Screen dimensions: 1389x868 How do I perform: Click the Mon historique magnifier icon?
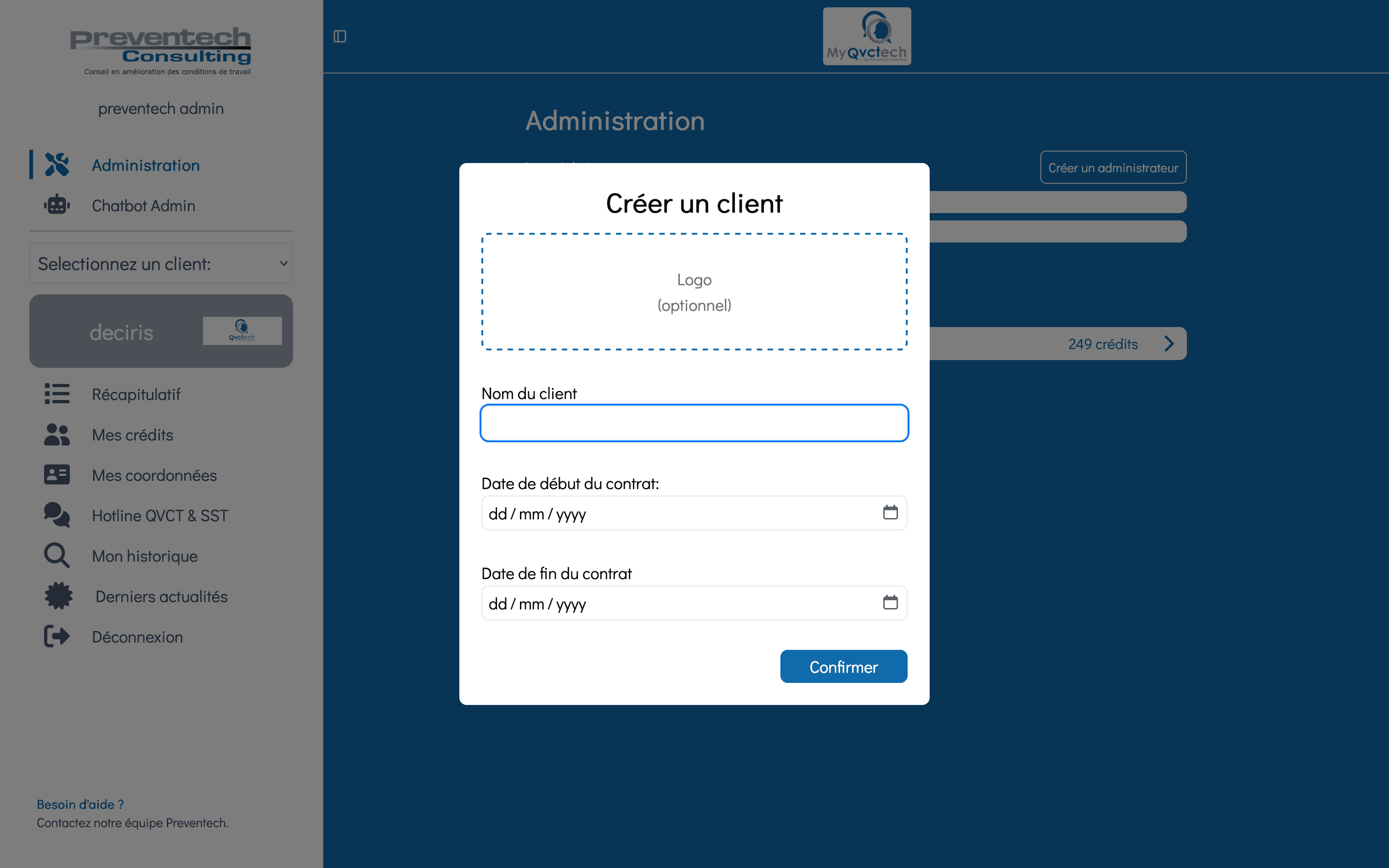57,556
